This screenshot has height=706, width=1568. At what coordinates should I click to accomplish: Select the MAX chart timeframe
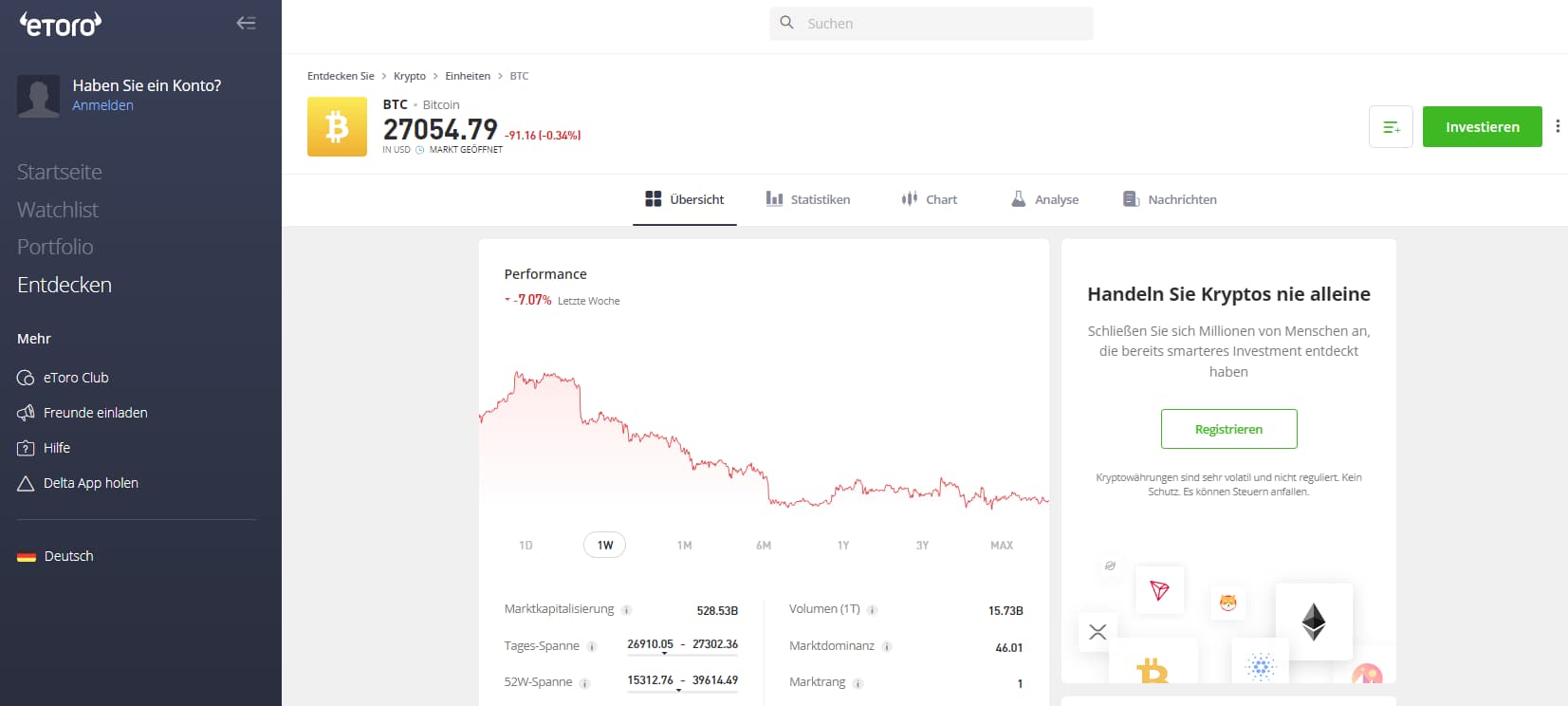tap(1002, 546)
